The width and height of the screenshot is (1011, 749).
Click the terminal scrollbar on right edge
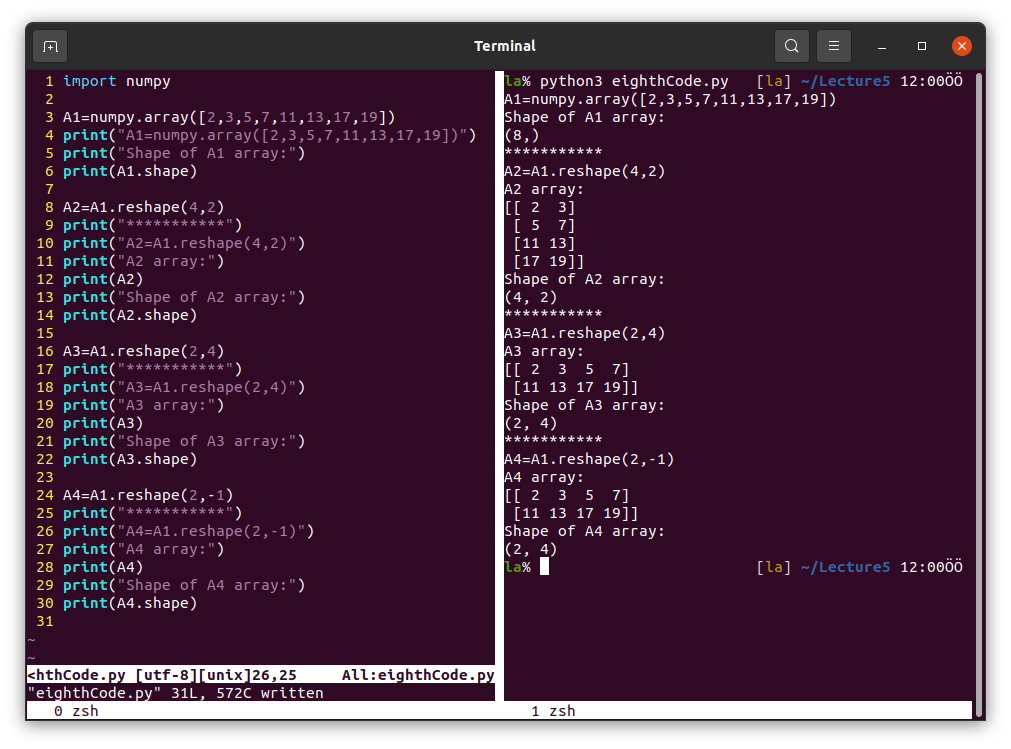(x=979, y=390)
